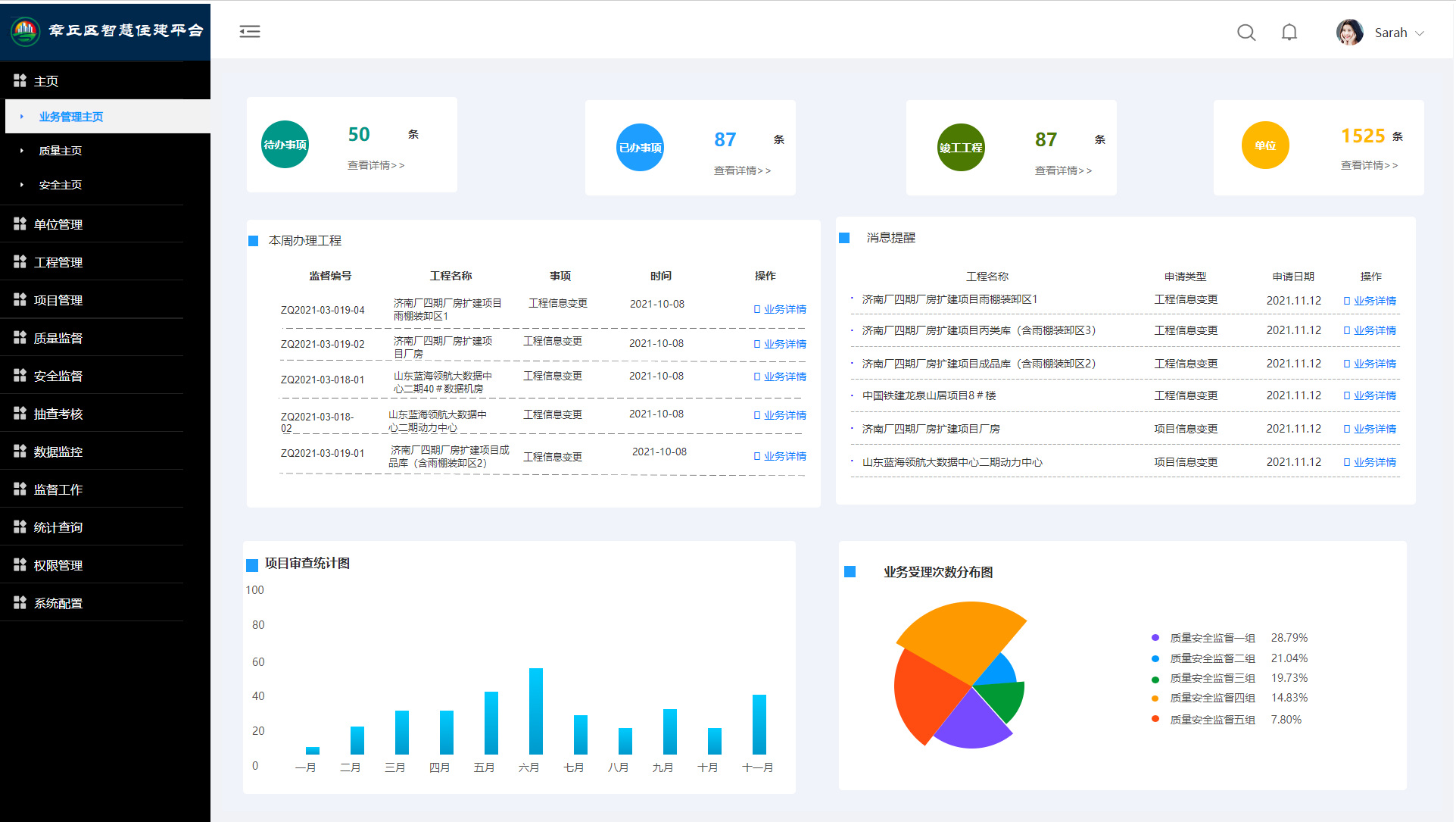Screen dimensions: 1456x822
Task: Click ZQ2021-03-018-02 supervision number cell
Action: coord(317,422)
